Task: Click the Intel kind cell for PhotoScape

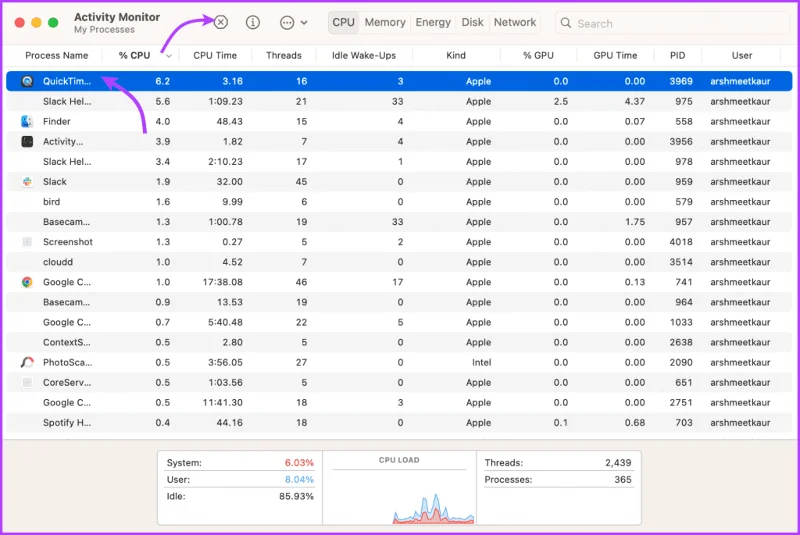Action: [481, 363]
